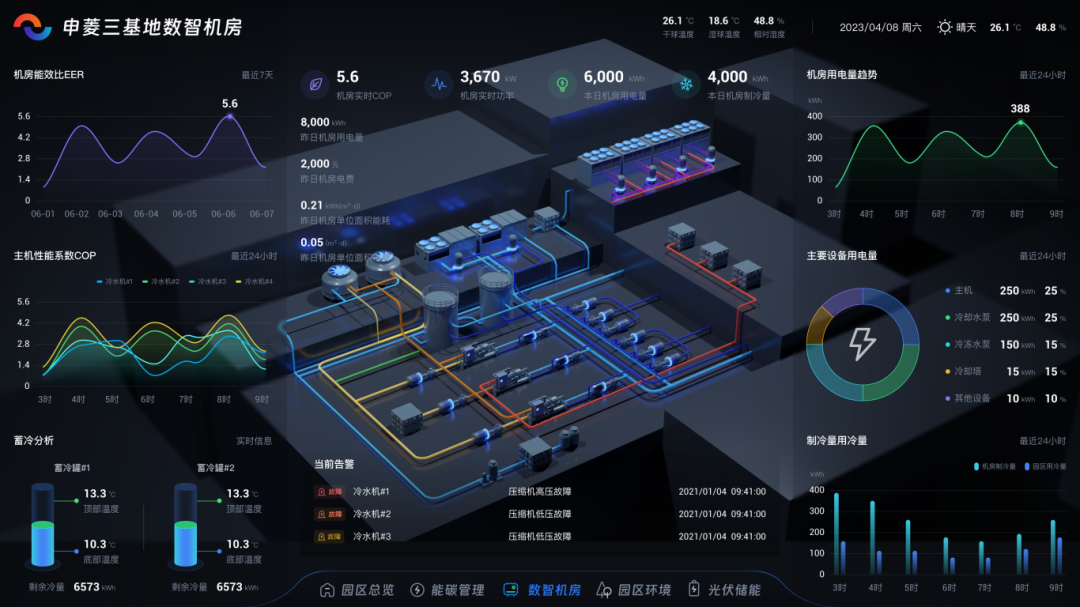
Task: Click the lightning bolt inside the donut chart
Action: tap(862, 344)
